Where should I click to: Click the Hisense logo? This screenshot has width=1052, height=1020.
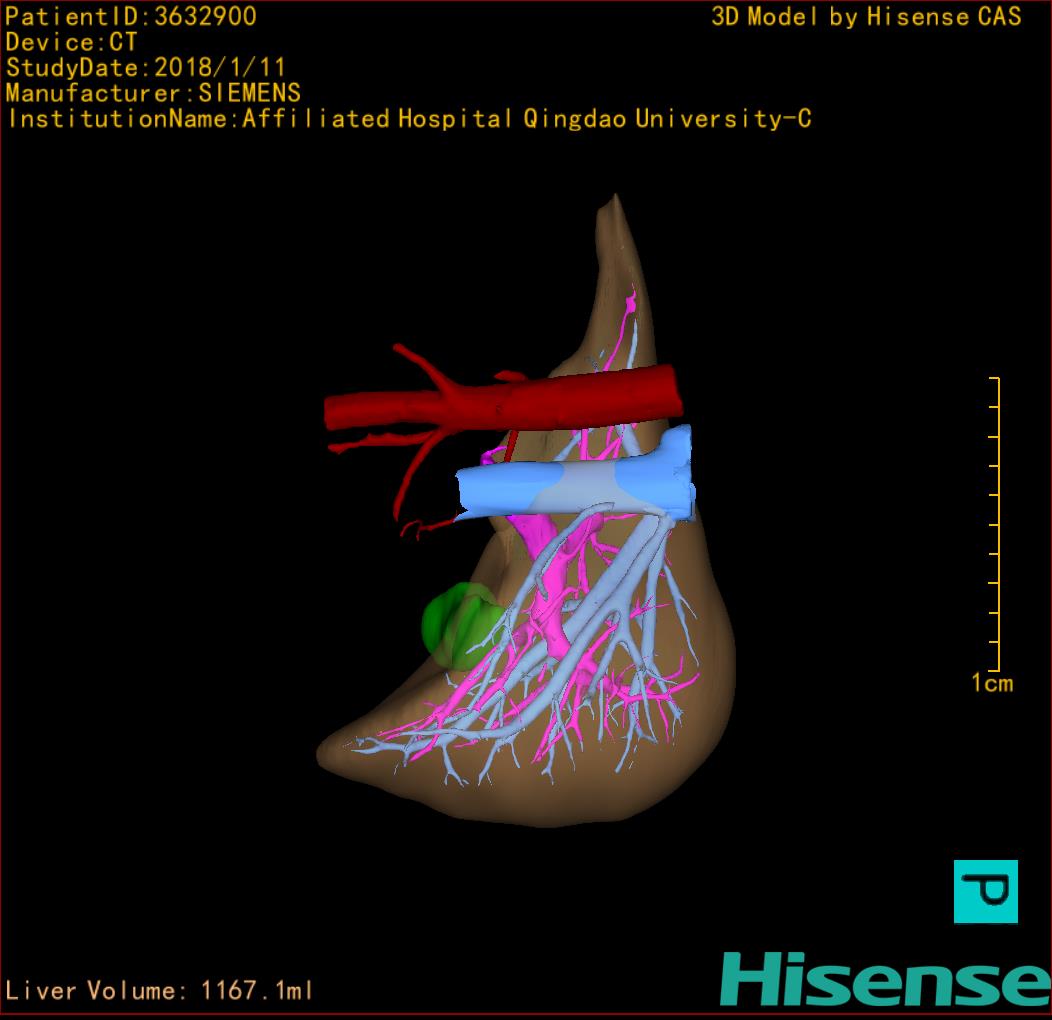[x=885, y=979]
